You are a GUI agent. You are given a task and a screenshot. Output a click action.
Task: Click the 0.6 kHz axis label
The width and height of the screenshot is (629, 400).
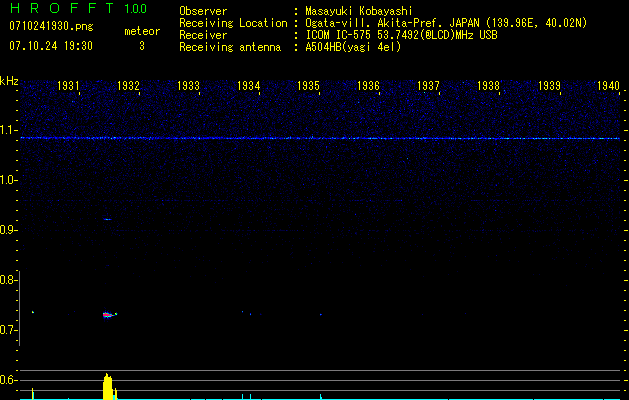8,380
